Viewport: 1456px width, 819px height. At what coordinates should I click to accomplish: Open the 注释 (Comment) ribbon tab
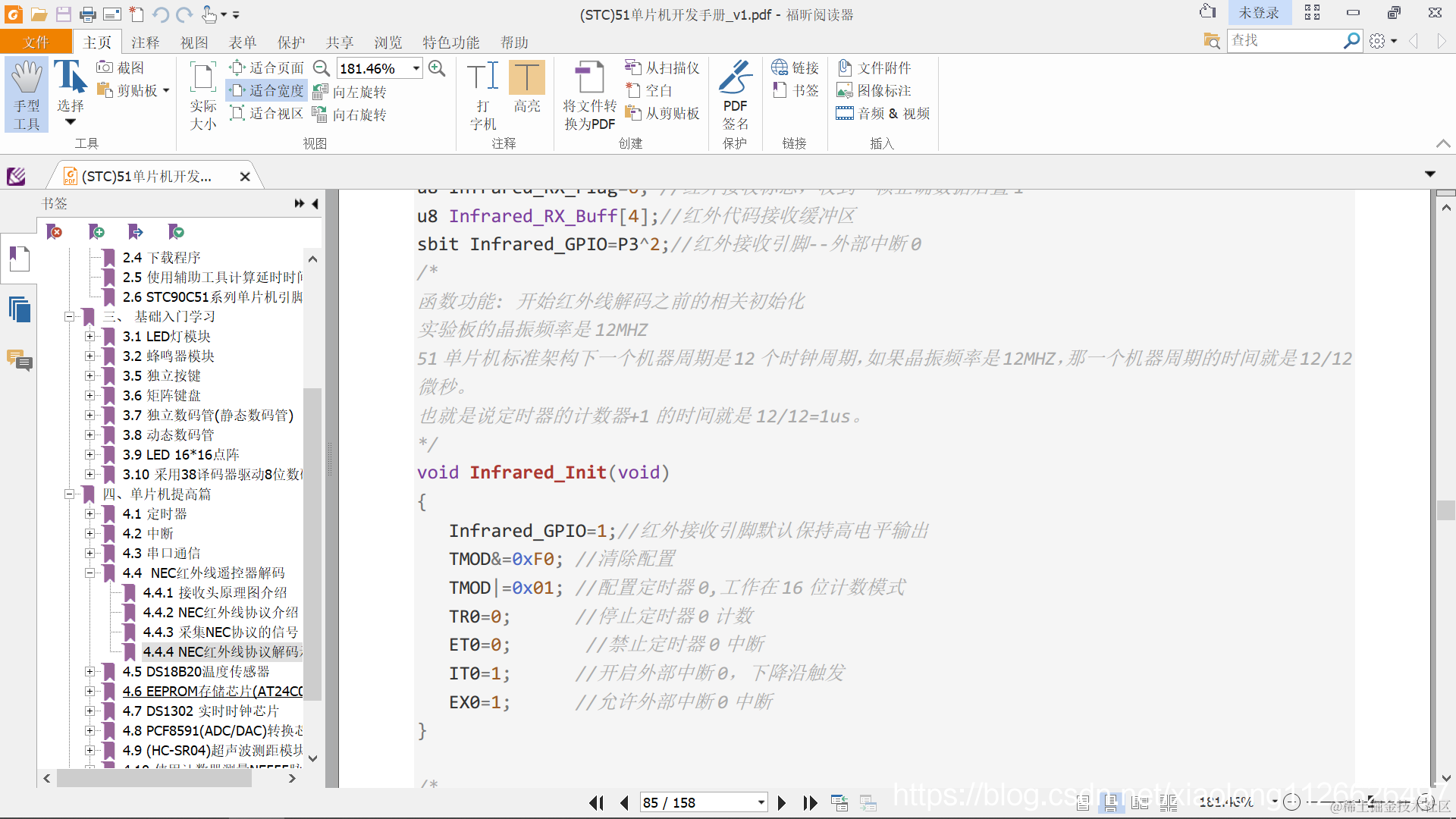[x=145, y=42]
